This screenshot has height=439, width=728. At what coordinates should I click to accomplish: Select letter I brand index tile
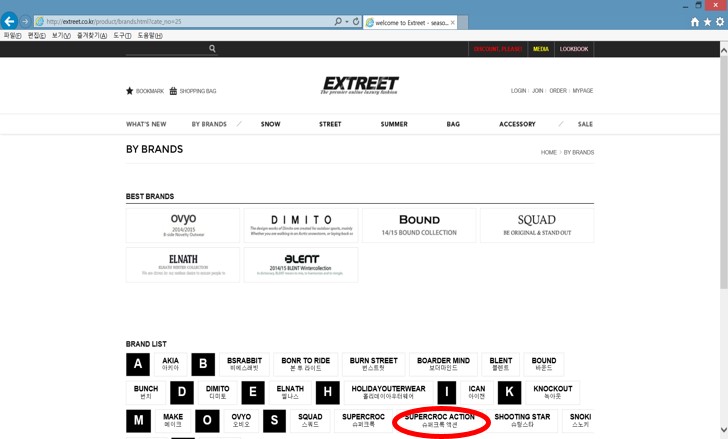pos(447,393)
